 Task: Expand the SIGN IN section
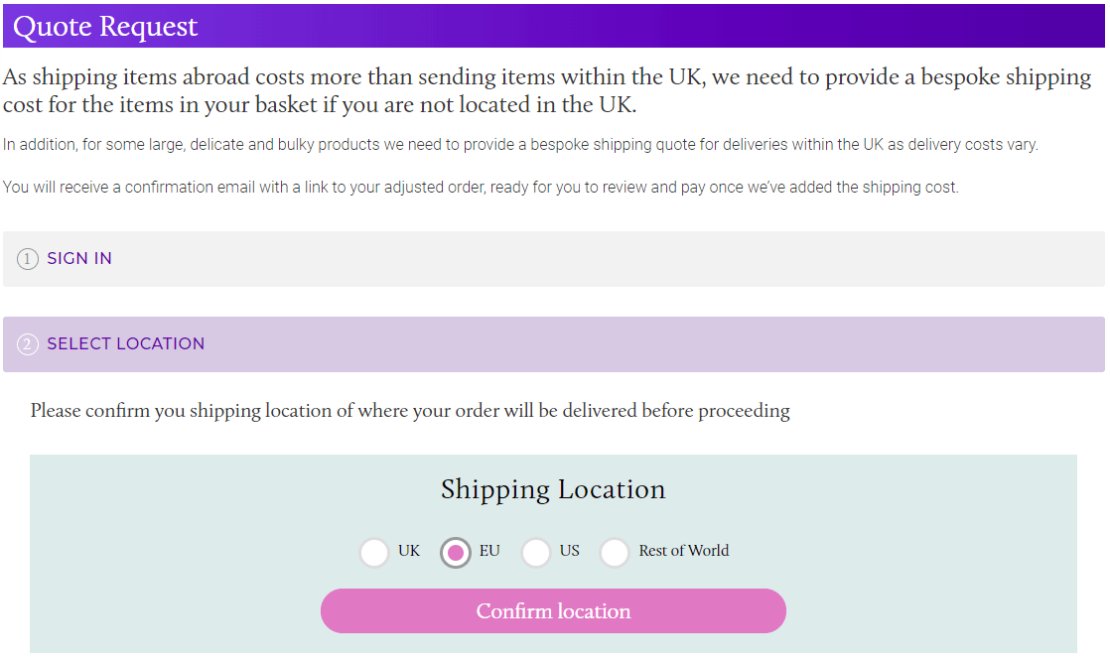point(79,259)
